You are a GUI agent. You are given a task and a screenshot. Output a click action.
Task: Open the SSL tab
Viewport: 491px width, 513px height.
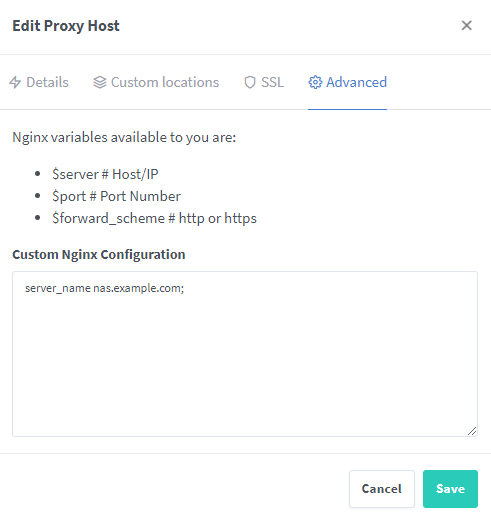(x=264, y=82)
